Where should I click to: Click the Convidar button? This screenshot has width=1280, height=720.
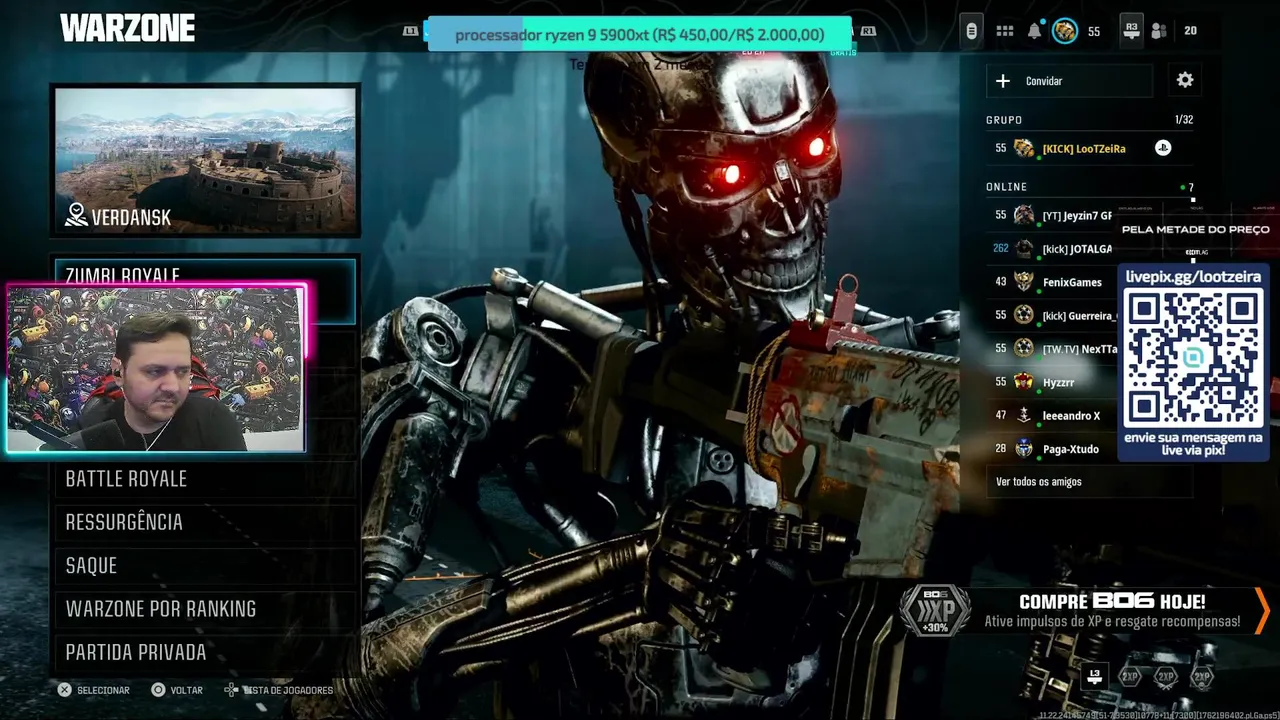click(x=1069, y=81)
